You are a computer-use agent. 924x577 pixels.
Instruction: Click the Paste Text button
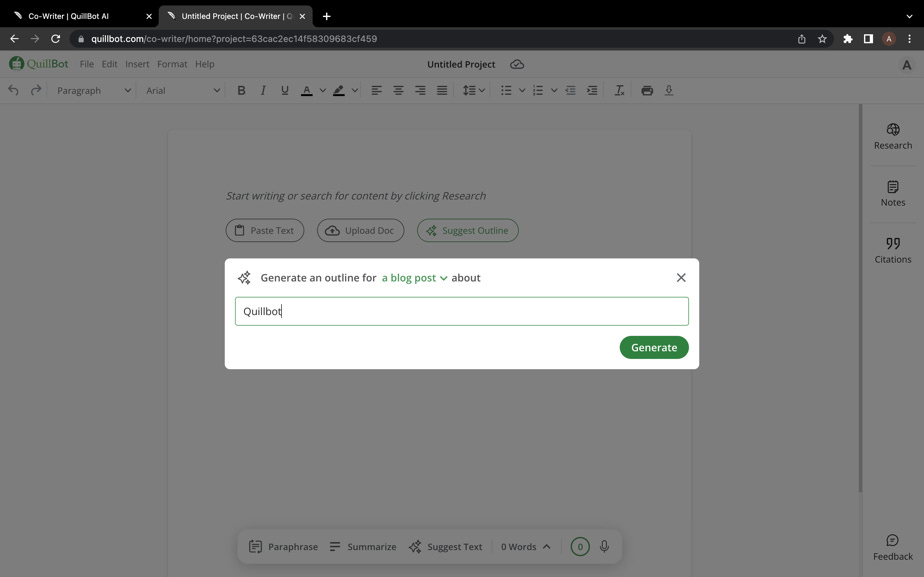pyautogui.click(x=265, y=230)
